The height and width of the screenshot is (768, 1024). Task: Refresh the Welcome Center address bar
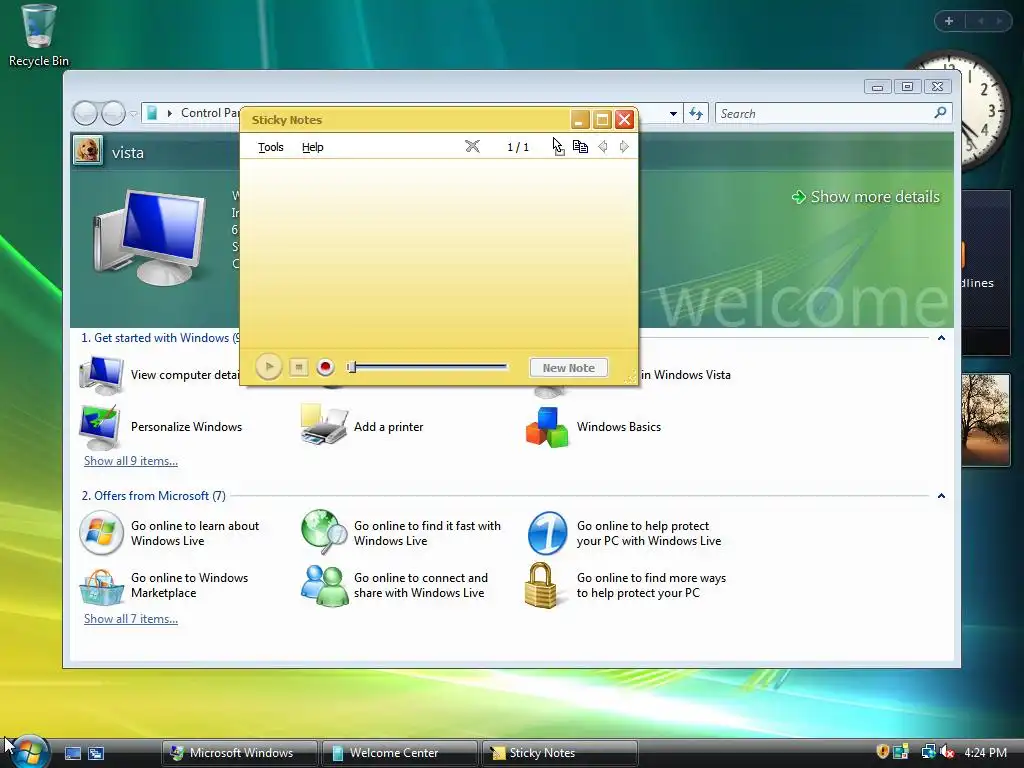[x=696, y=114]
